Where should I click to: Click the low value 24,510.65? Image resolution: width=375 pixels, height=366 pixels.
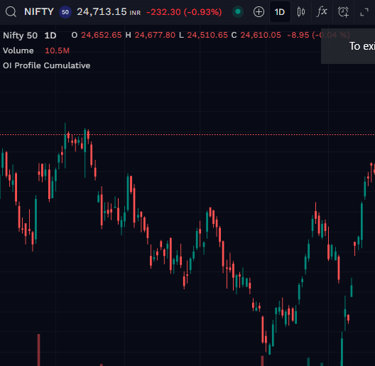(x=207, y=35)
